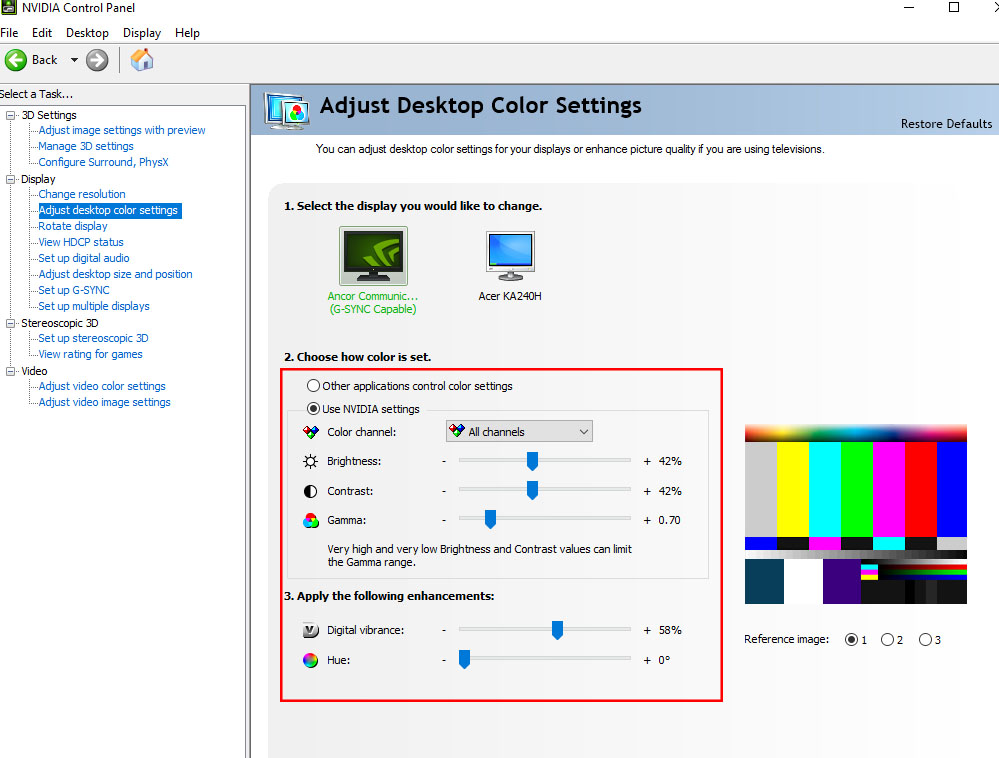
Task: Open the Display menu
Action: [141, 32]
